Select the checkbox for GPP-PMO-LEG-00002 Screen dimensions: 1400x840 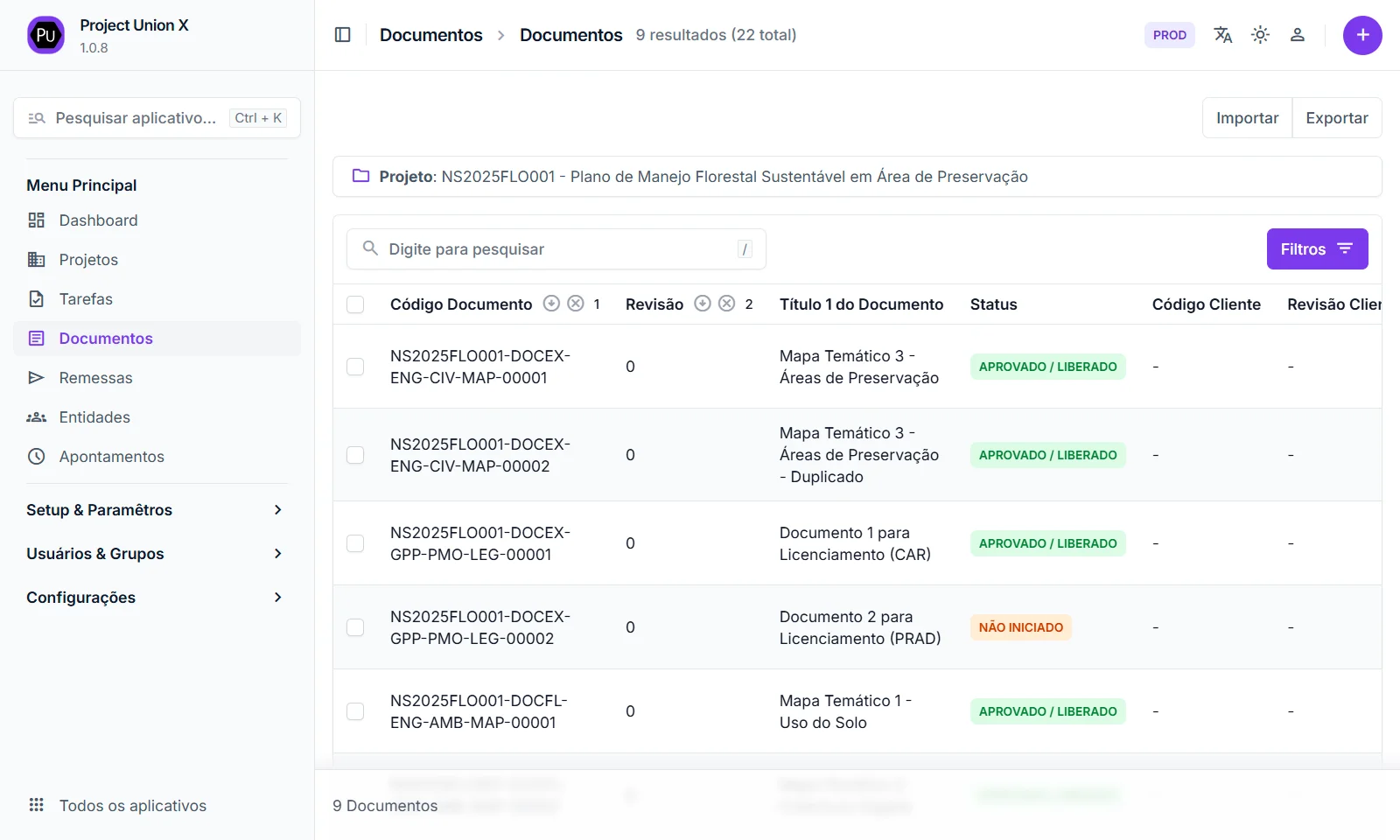tap(355, 627)
